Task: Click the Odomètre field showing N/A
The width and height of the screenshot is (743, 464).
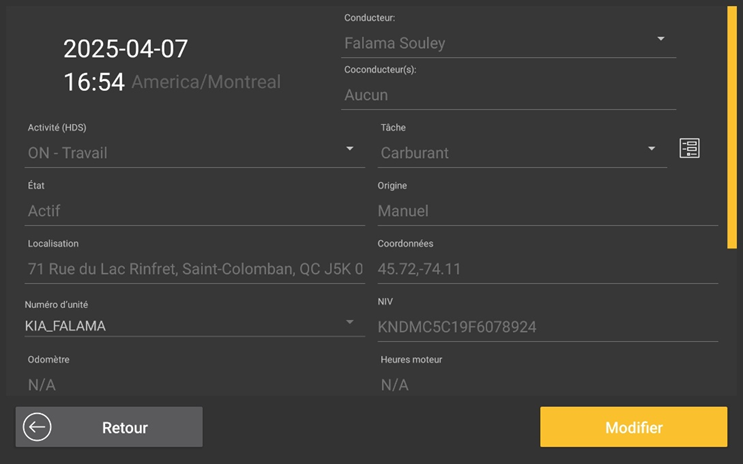Action: pyautogui.click(x=195, y=384)
